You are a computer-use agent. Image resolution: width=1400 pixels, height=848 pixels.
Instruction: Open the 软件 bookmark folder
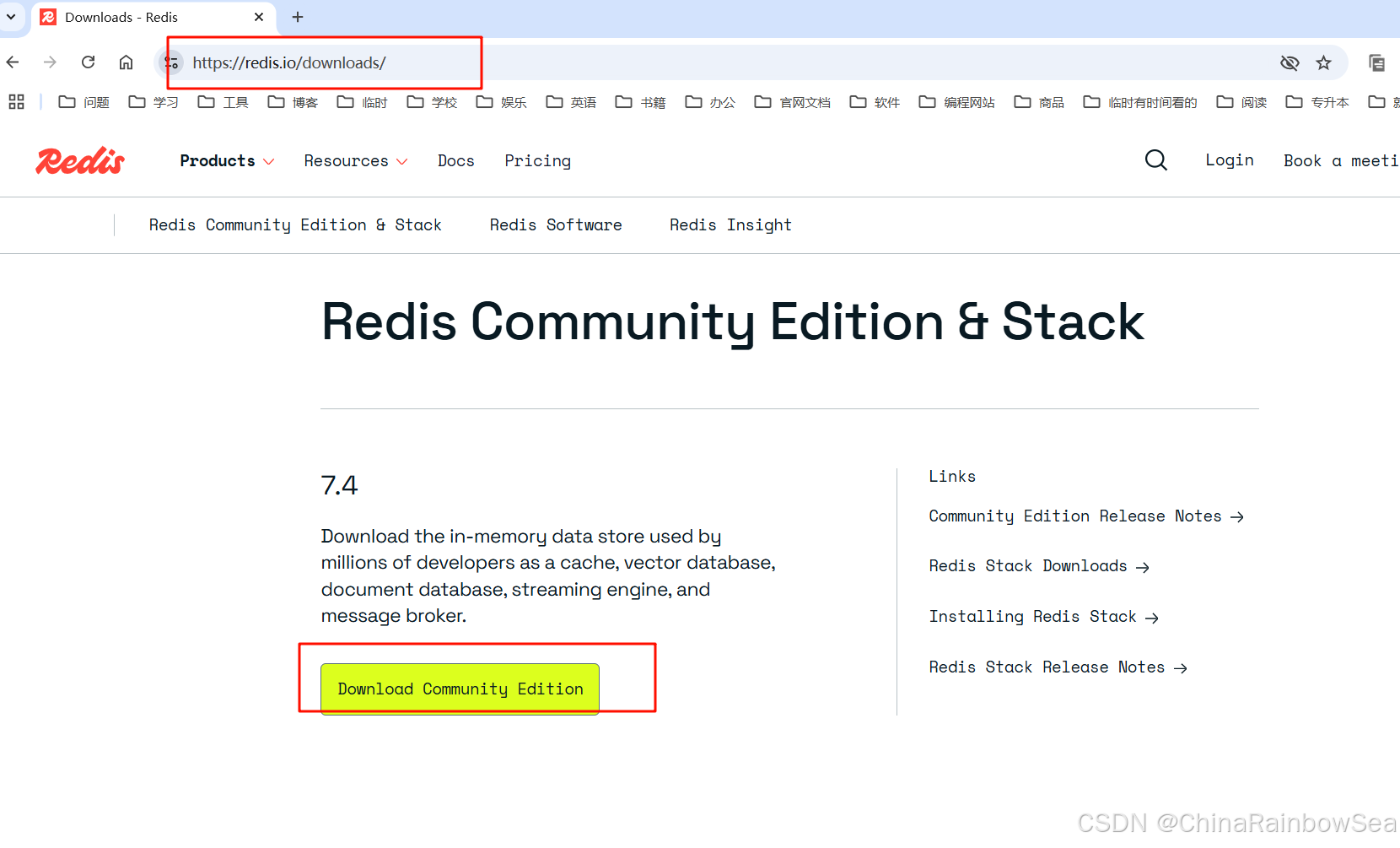point(875,102)
